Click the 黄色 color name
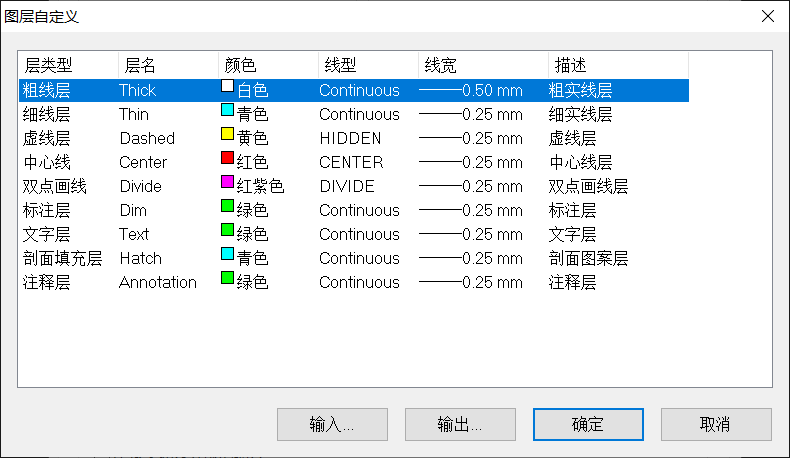 pos(252,138)
